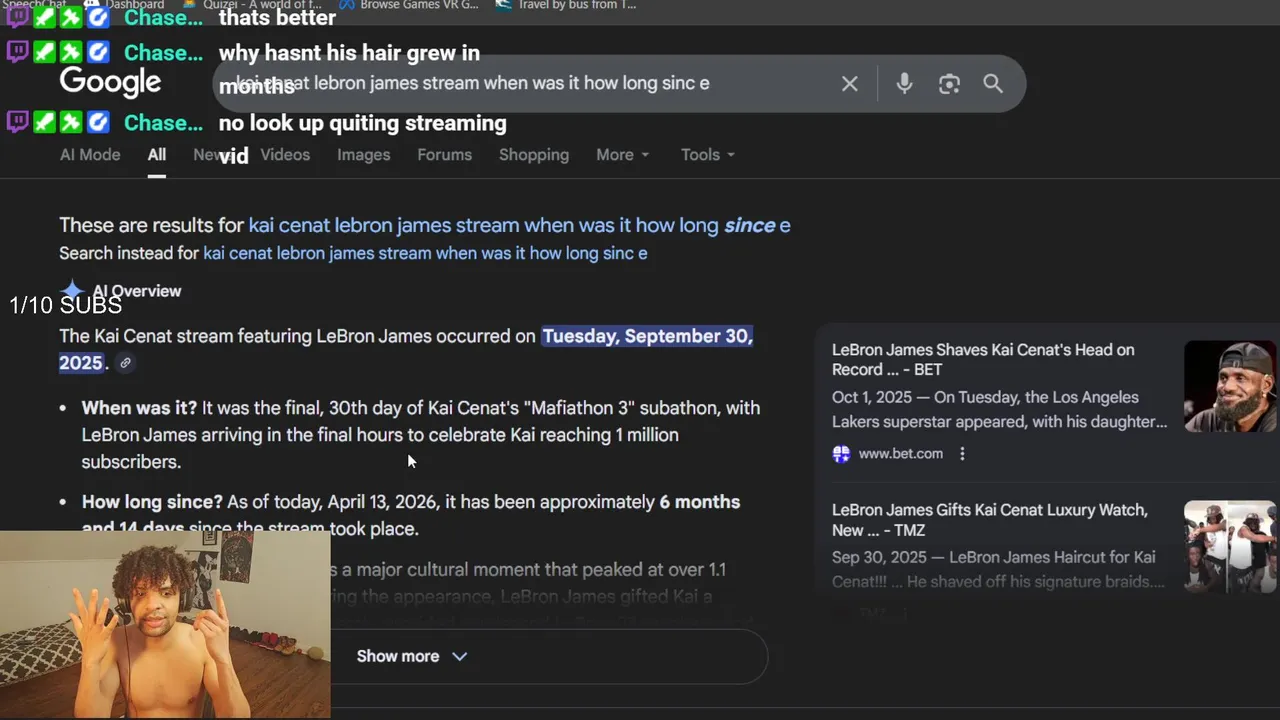Switch to Travel by bus browser tab

coord(565,5)
